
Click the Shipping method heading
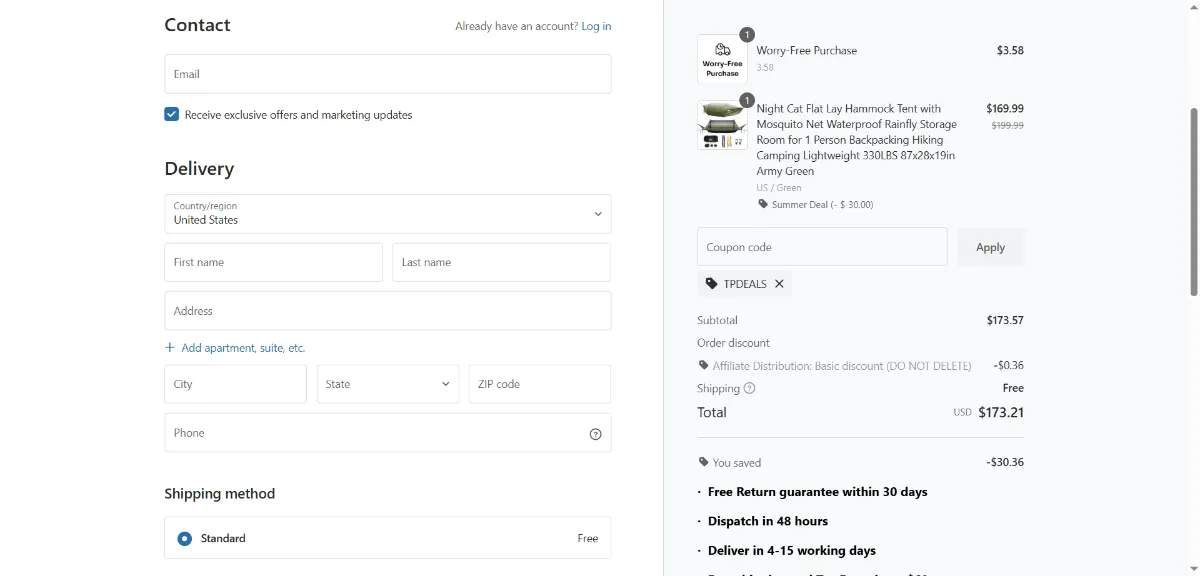point(220,494)
